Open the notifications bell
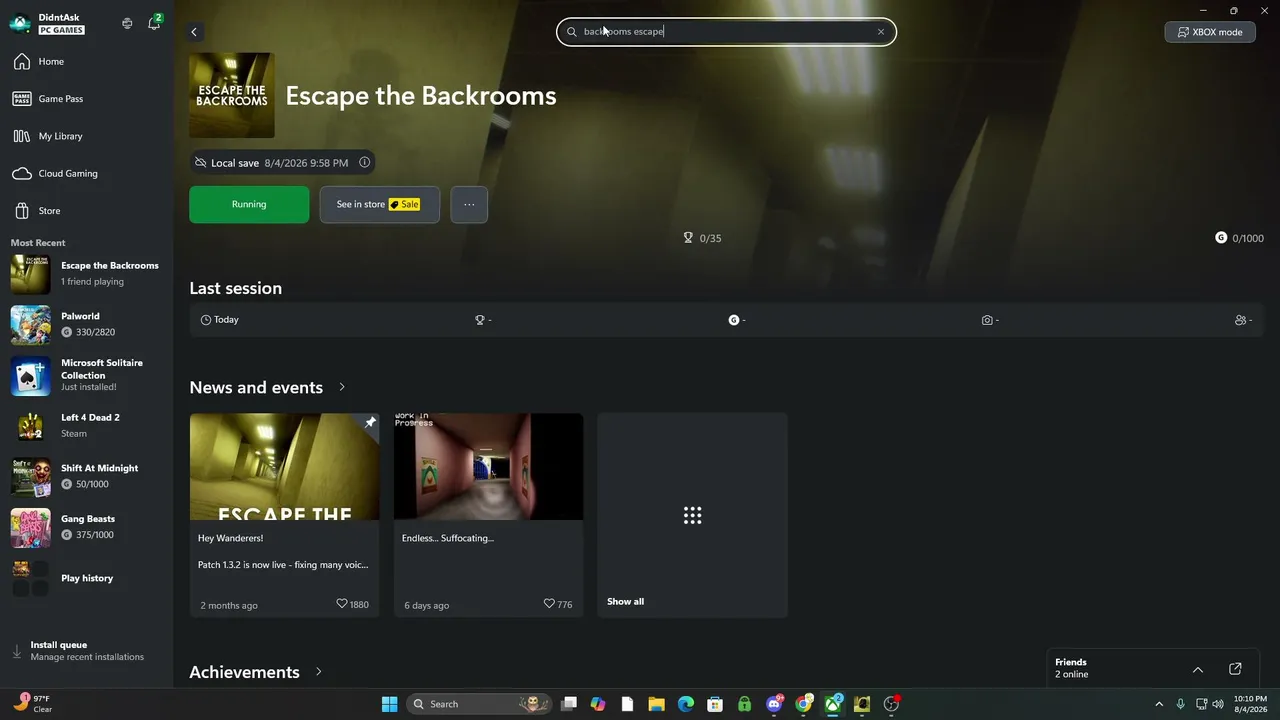Viewport: 1280px width, 720px height. 154,23
